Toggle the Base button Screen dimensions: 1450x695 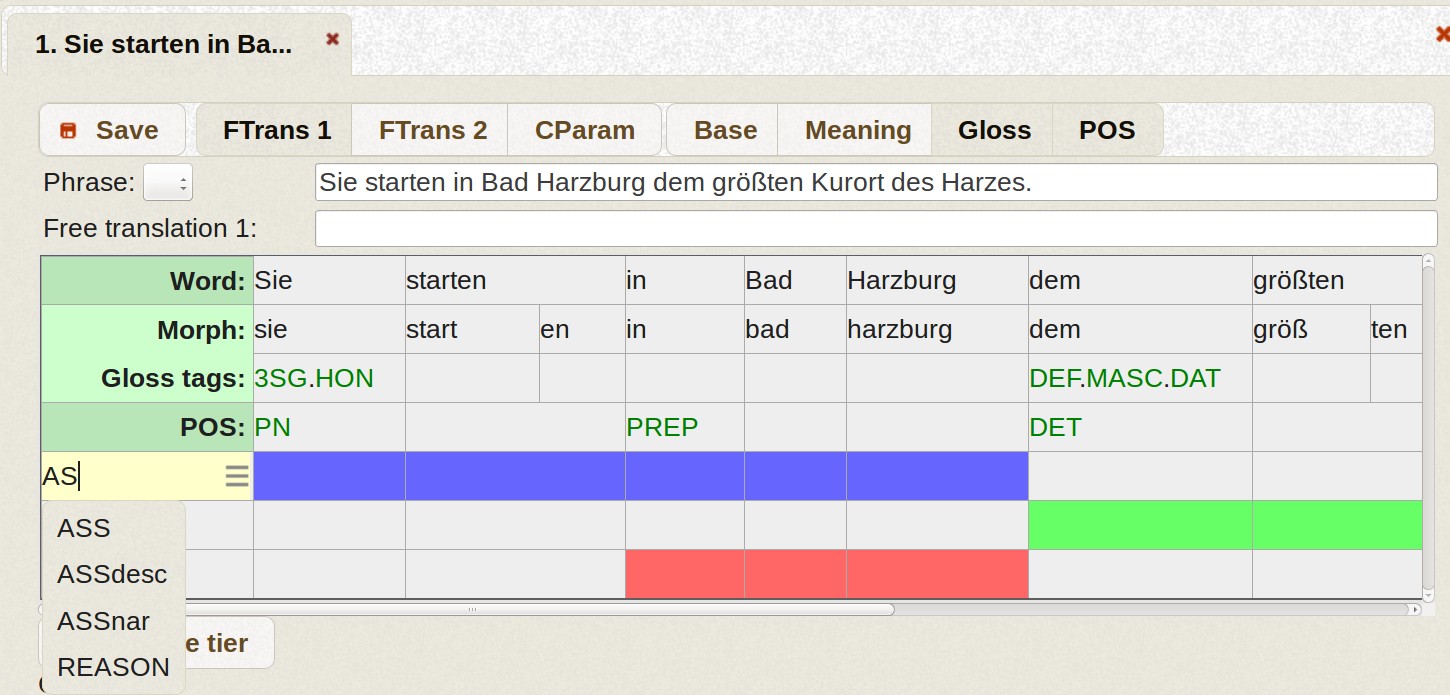[725, 130]
